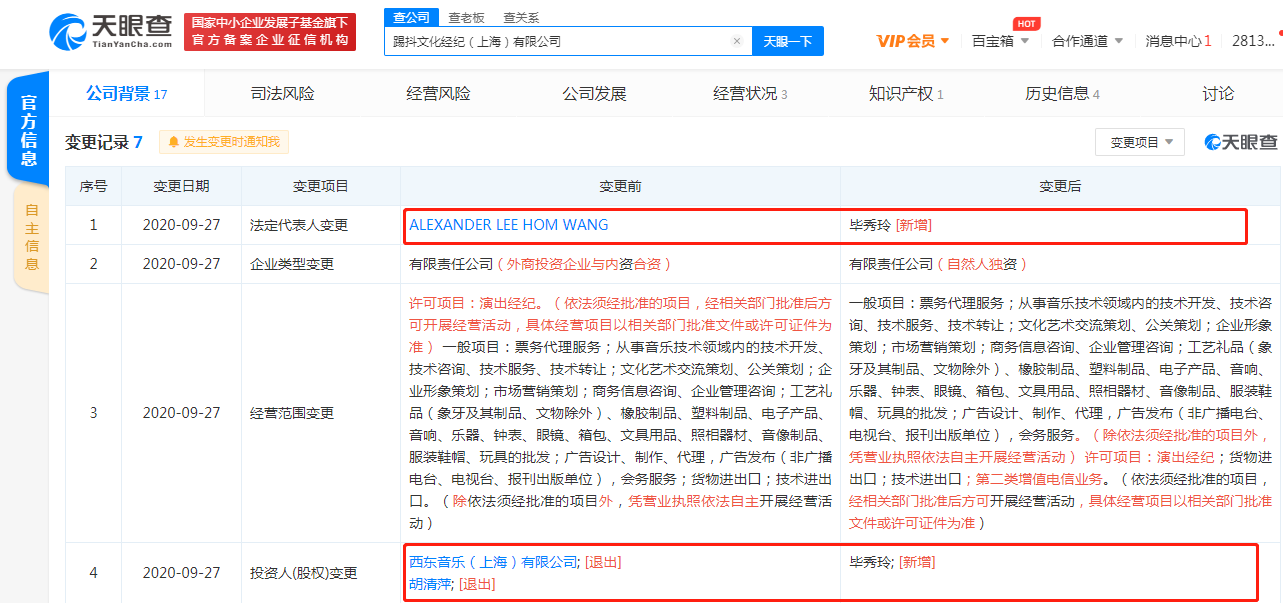1283x603 pixels.
Task: Click 毕秀玲 [新增] in the legal representative row
Action: point(890,225)
